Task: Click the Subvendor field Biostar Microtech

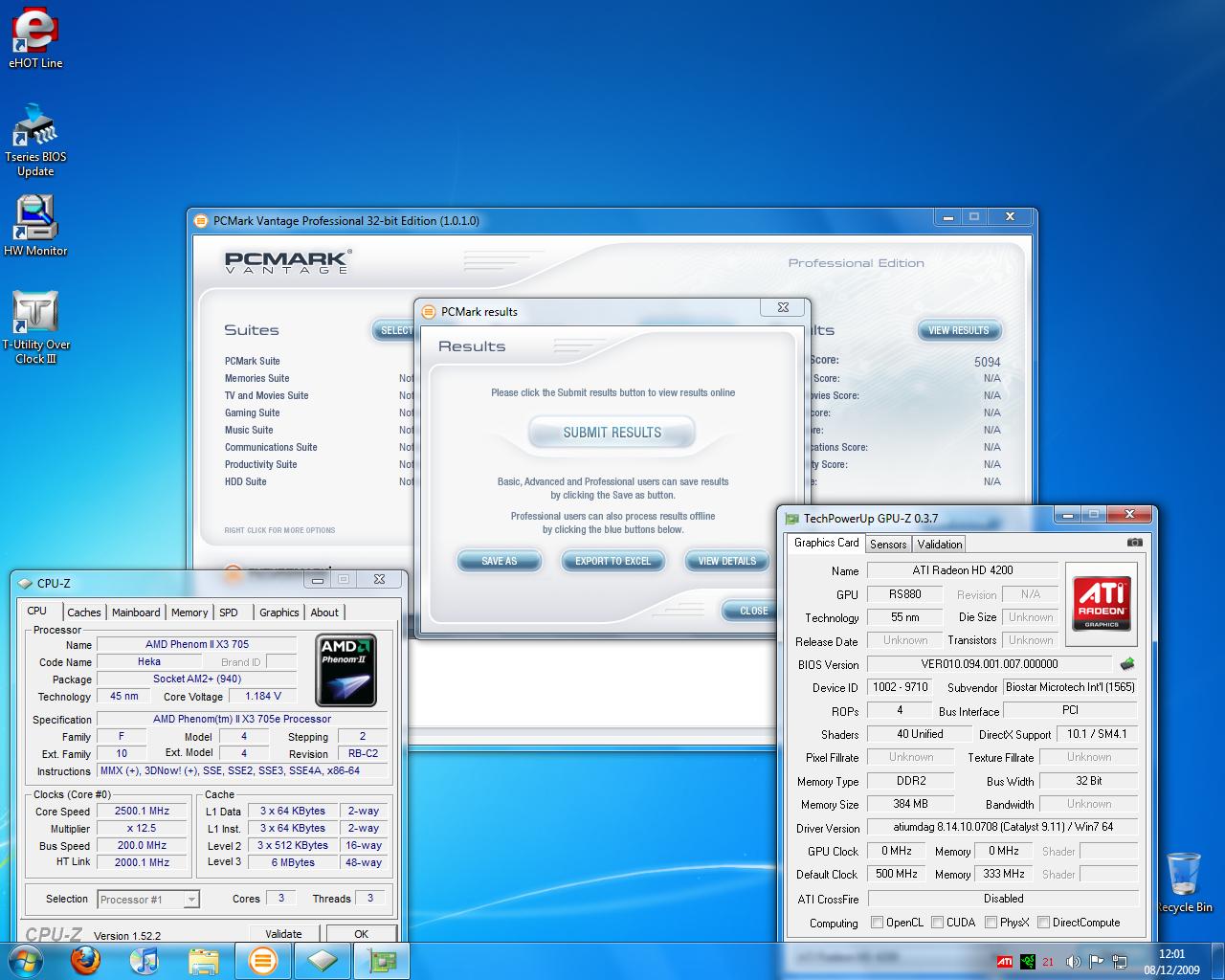Action: coord(1070,687)
